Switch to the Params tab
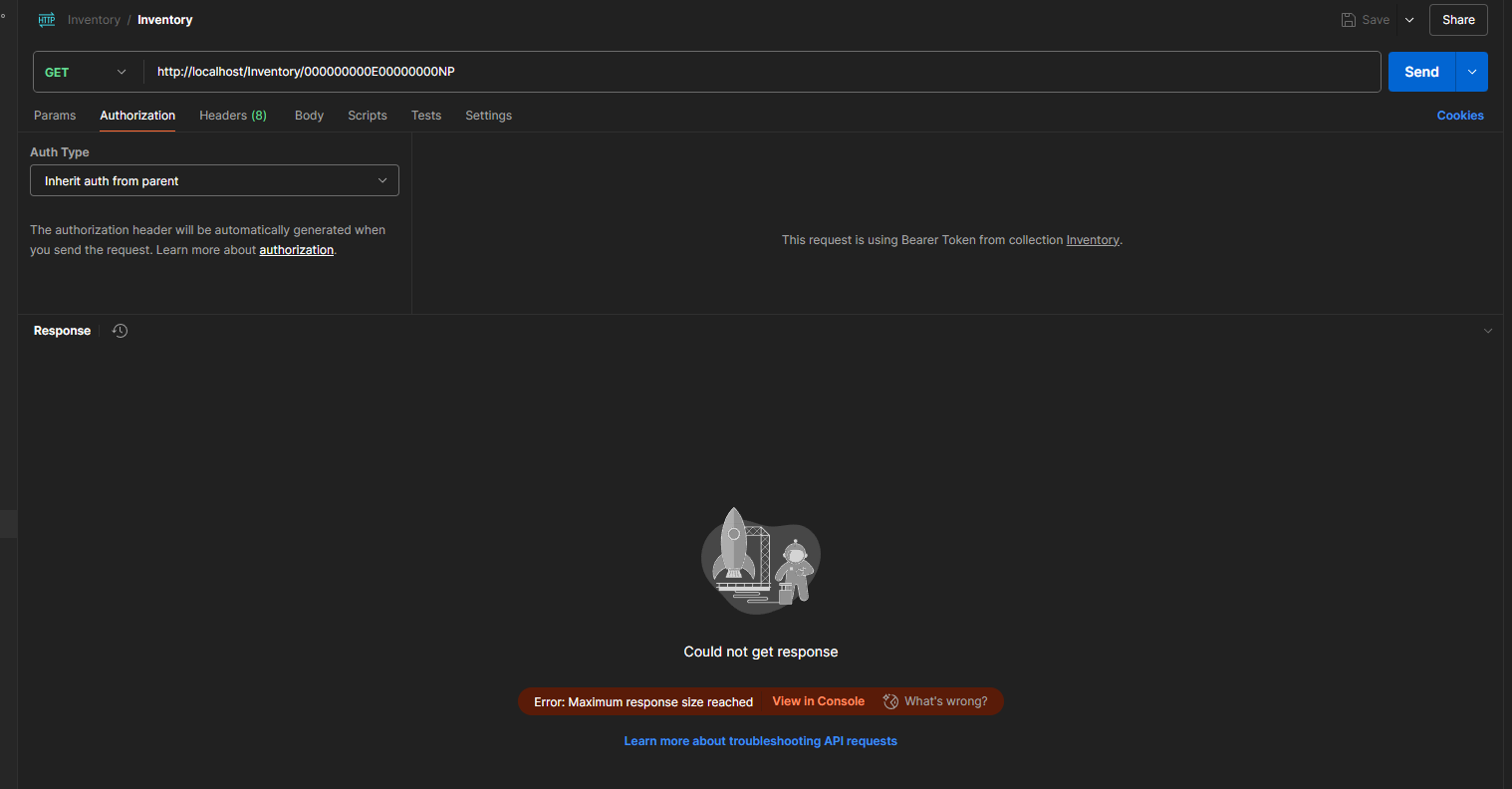 tap(55, 116)
